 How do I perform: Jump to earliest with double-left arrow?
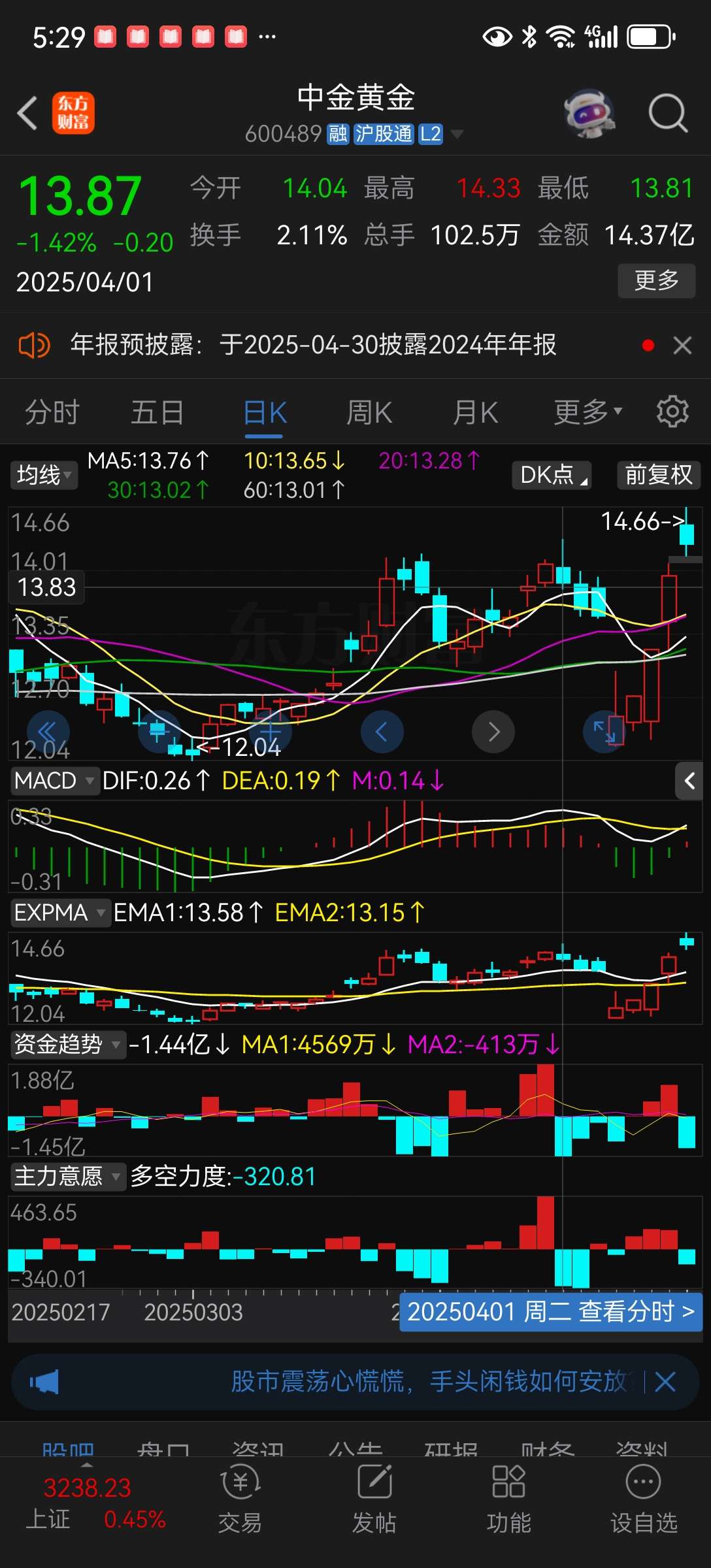48,732
